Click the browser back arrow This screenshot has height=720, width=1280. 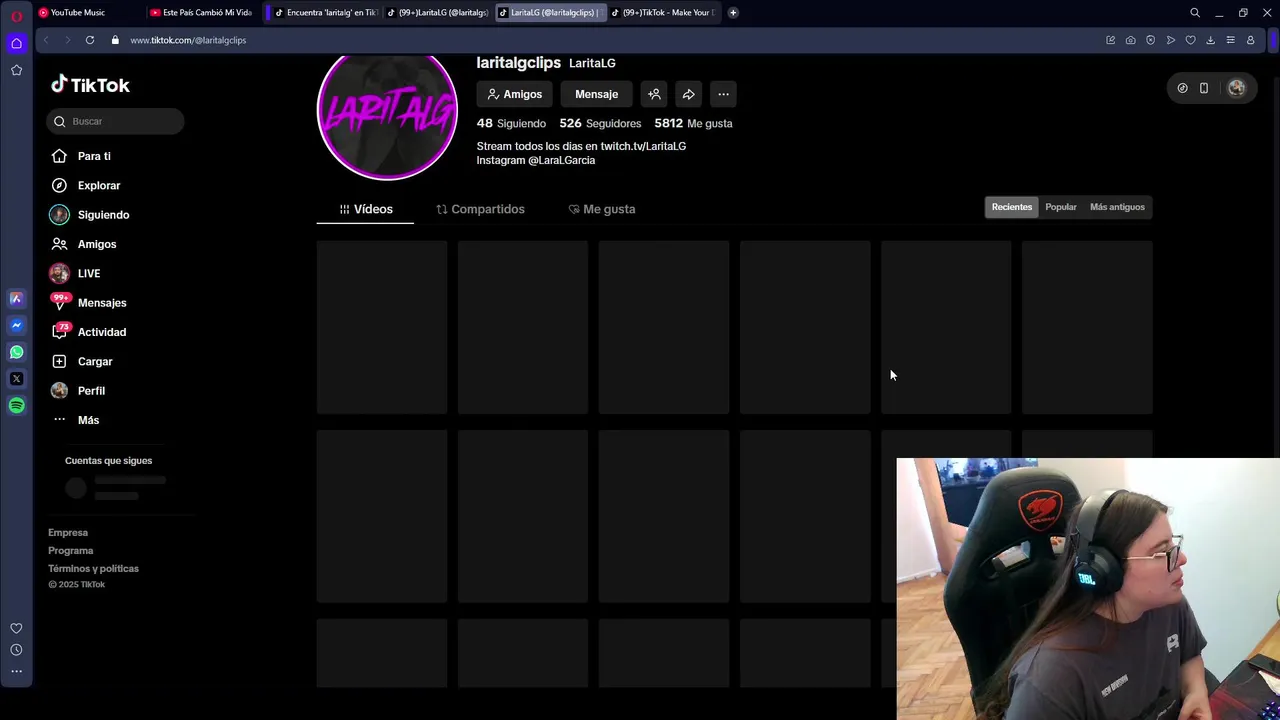coord(45,40)
